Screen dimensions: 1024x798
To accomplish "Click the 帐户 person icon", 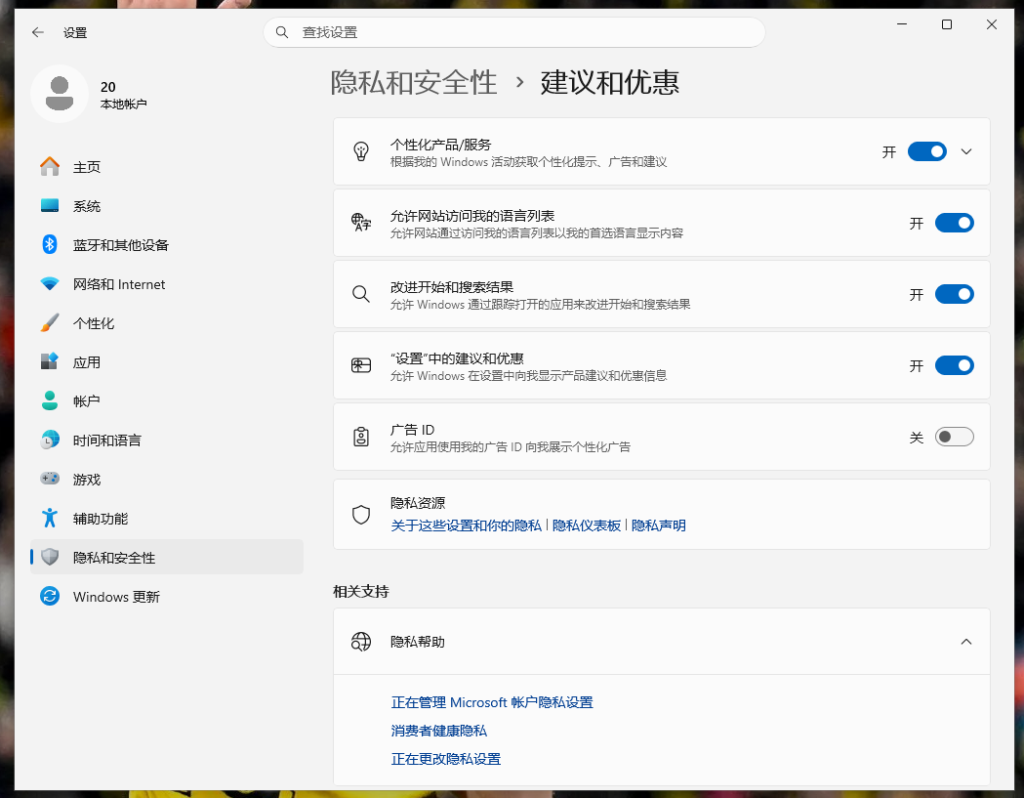I will (50, 400).
